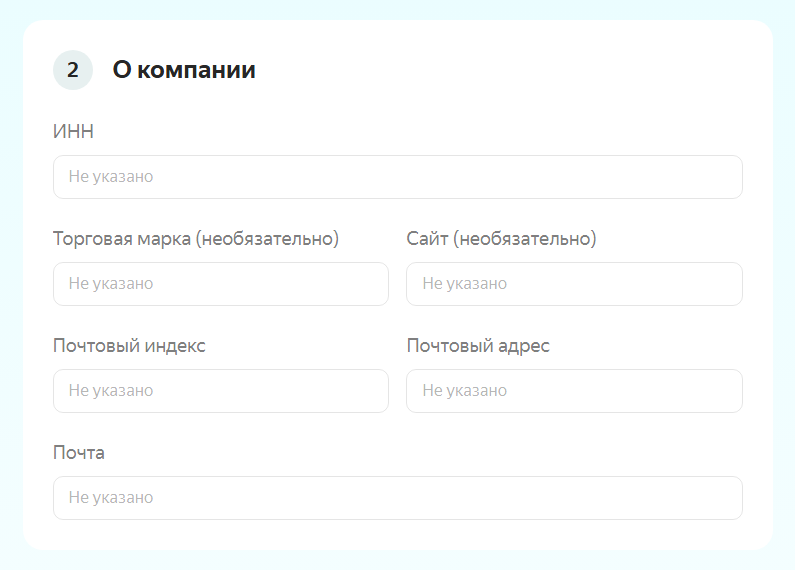Screen dimensions: 795x570
Task: Click the Почта label above last field
Action: [x=79, y=453]
